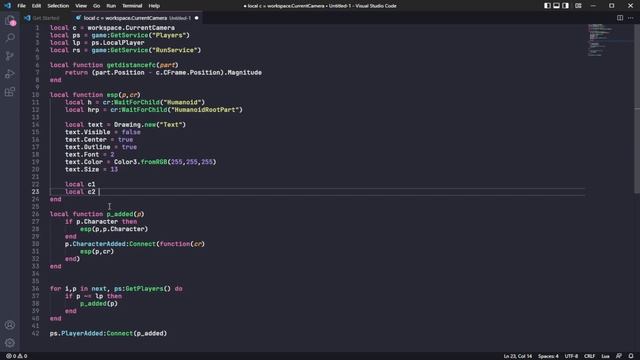This screenshot has height=360, width=640.
Task: Click line number 26 in gutter
Action: 36,214
